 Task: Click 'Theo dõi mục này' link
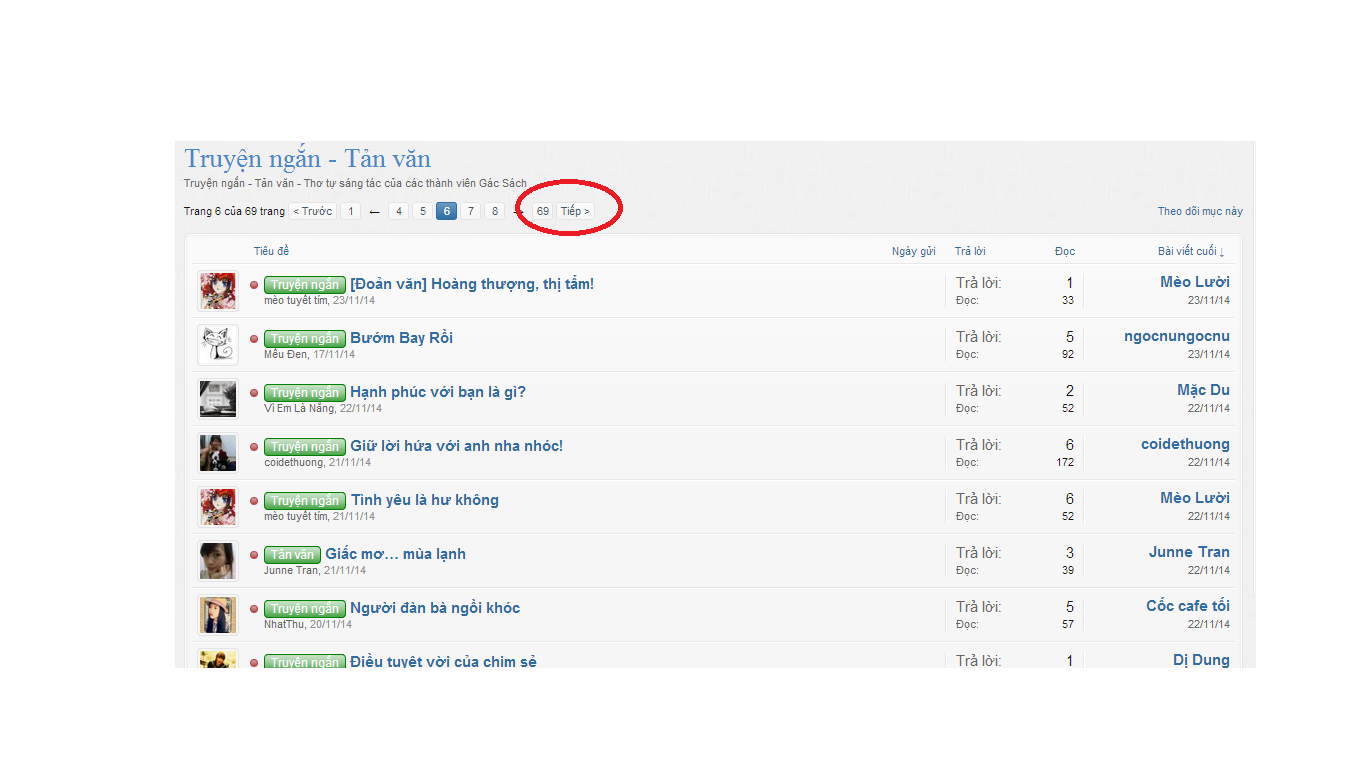[1200, 211]
